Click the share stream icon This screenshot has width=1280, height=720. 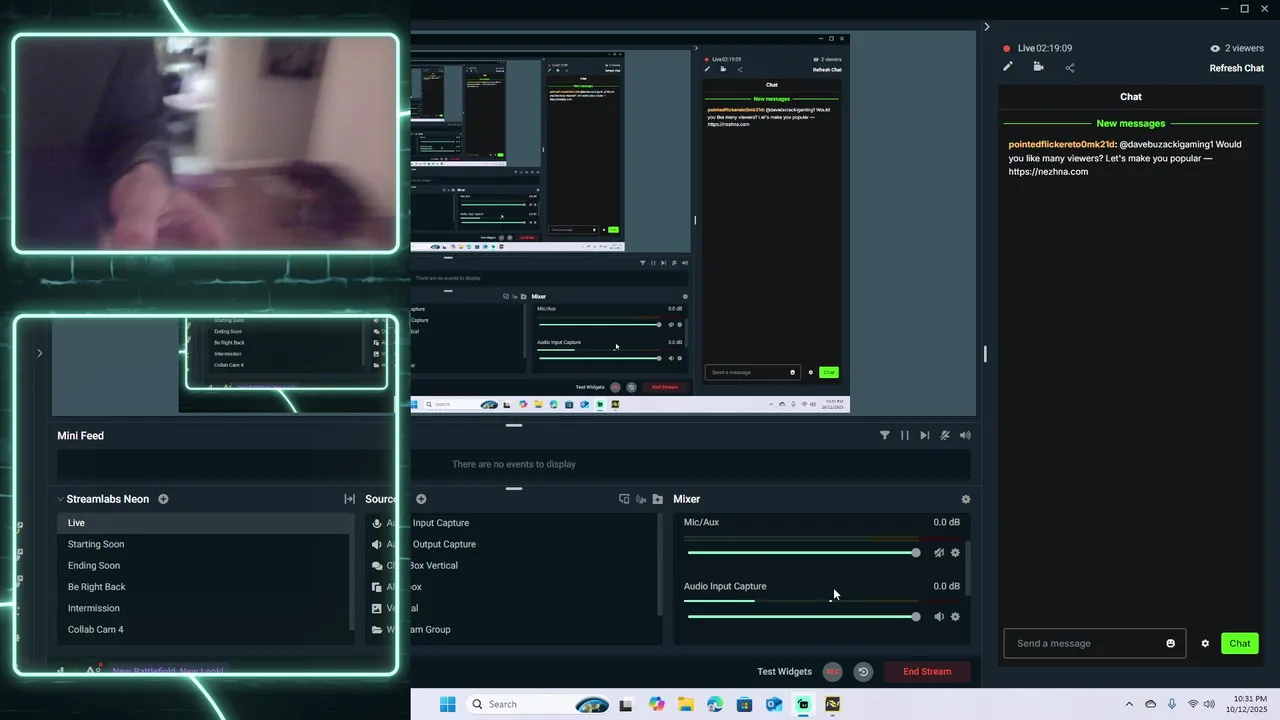(x=1070, y=68)
